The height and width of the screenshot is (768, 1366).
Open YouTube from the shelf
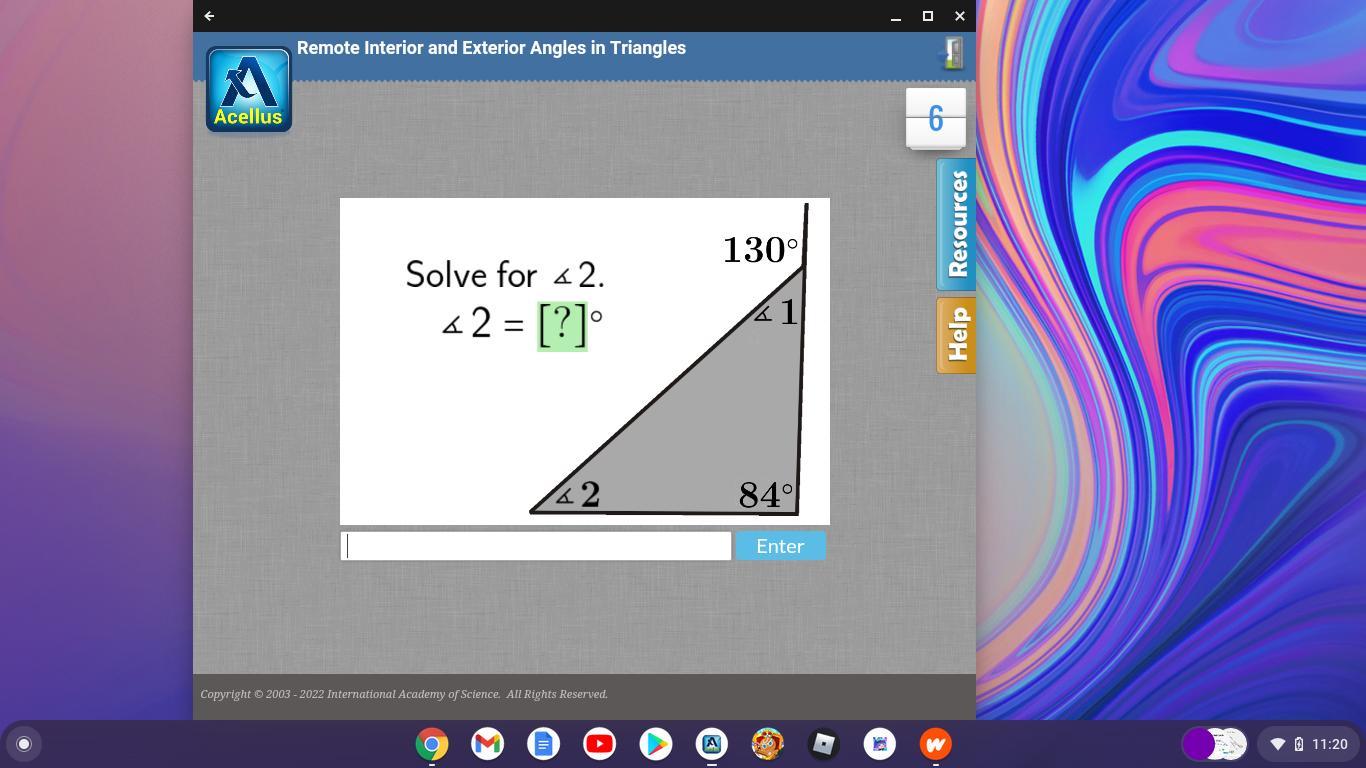tap(600, 744)
